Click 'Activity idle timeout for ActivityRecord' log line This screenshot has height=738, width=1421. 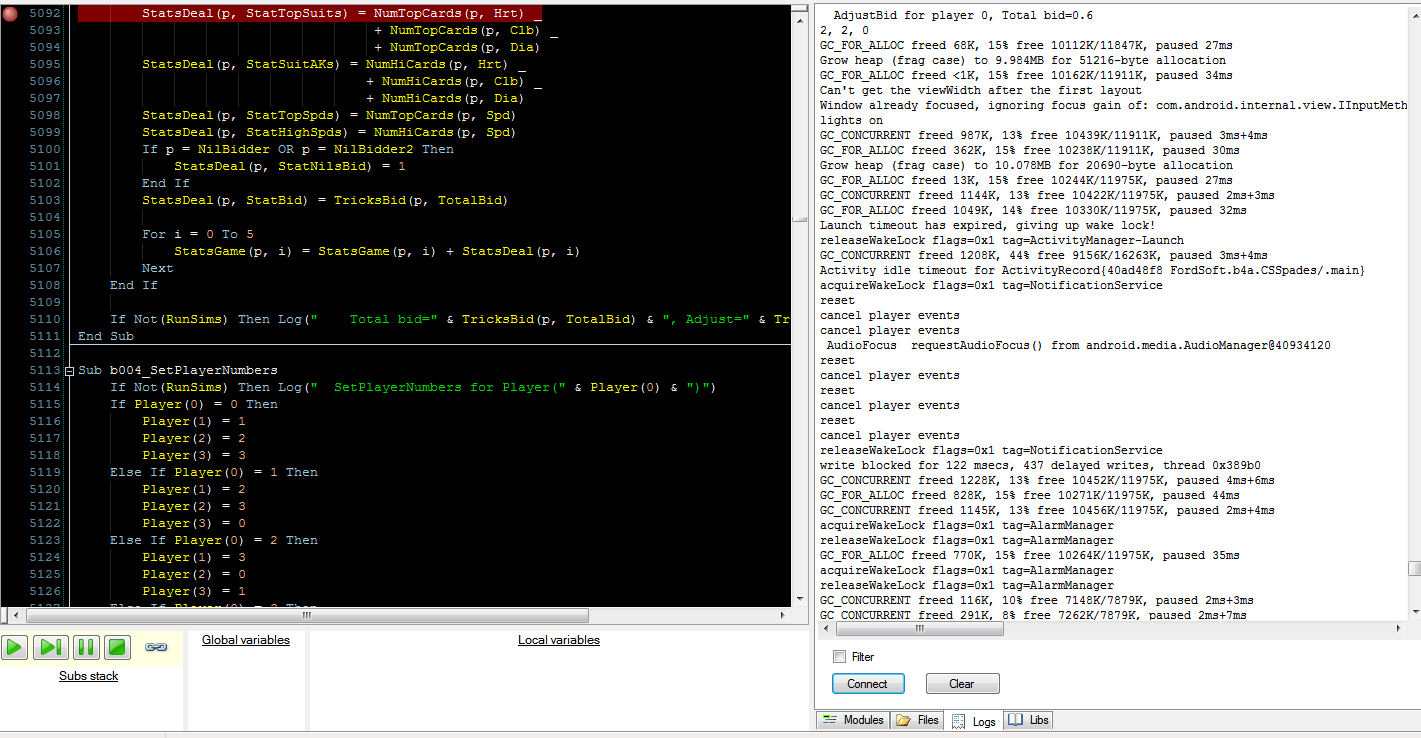[x=1092, y=270]
